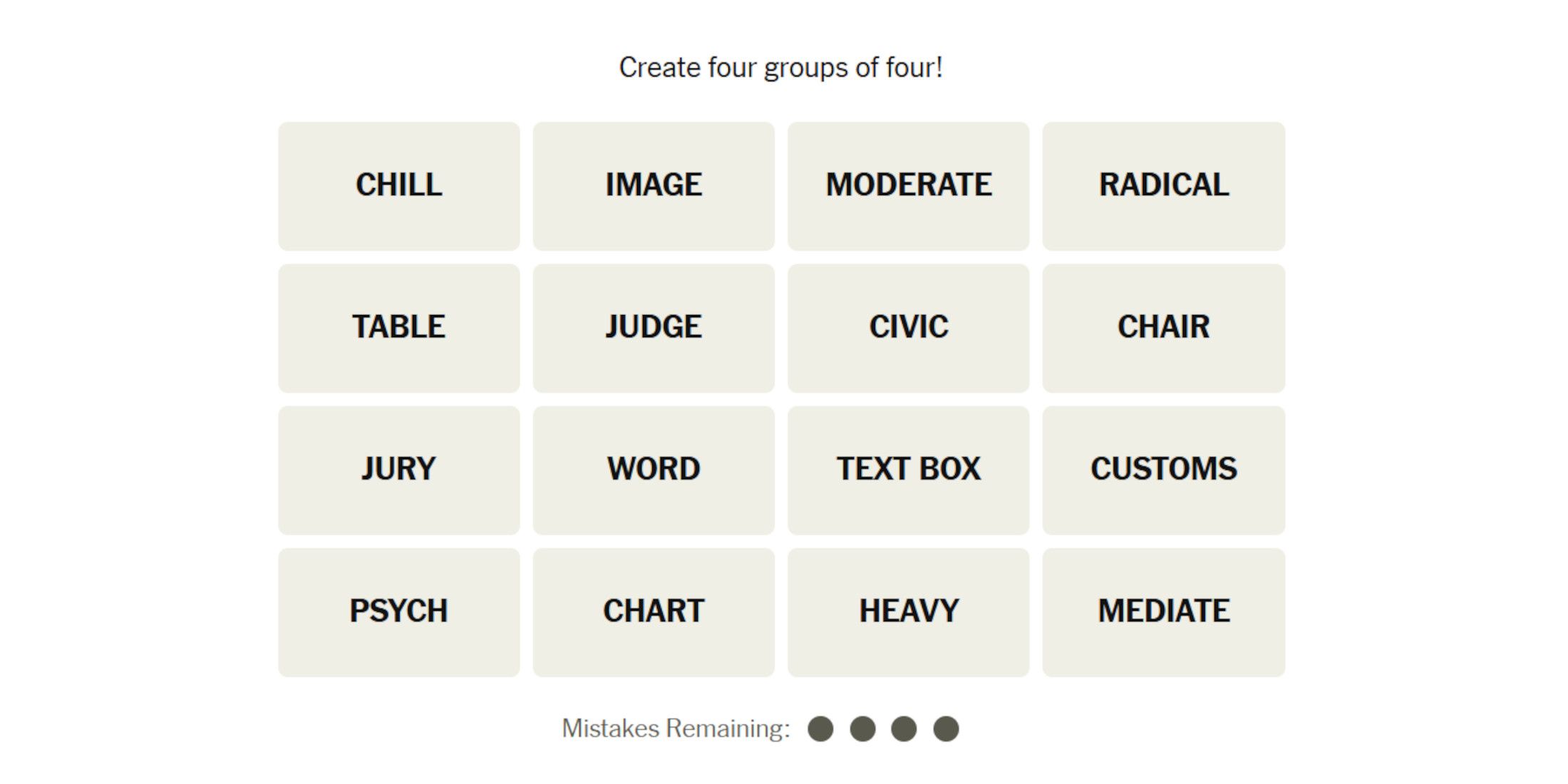Tap the JUDGE tile
Screen dimensions: 1568x784
(x=654, y=328)
